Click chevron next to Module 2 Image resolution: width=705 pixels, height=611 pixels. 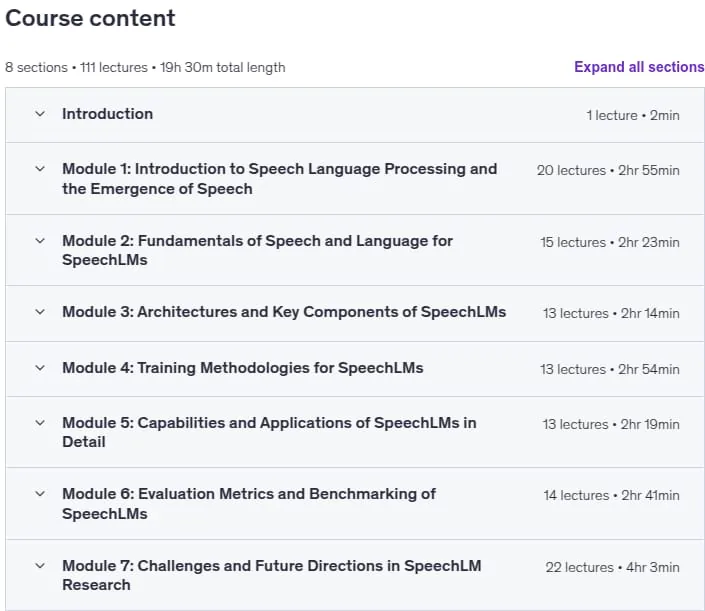tap(40, 241)
